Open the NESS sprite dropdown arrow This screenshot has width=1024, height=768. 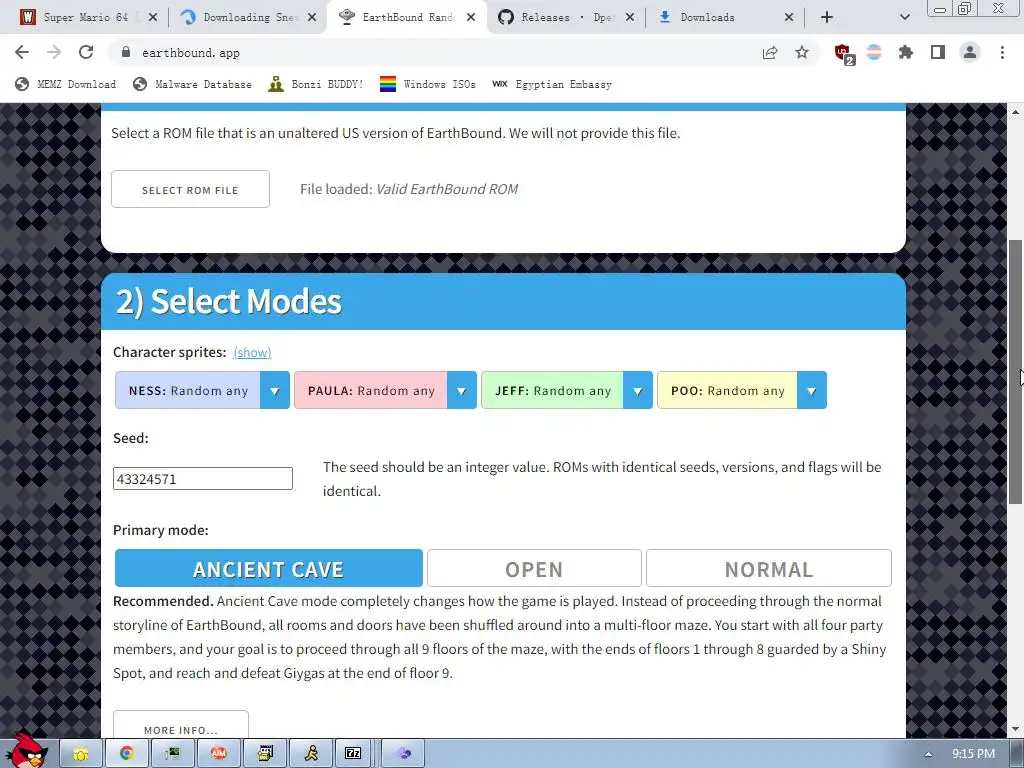point(275,391)
